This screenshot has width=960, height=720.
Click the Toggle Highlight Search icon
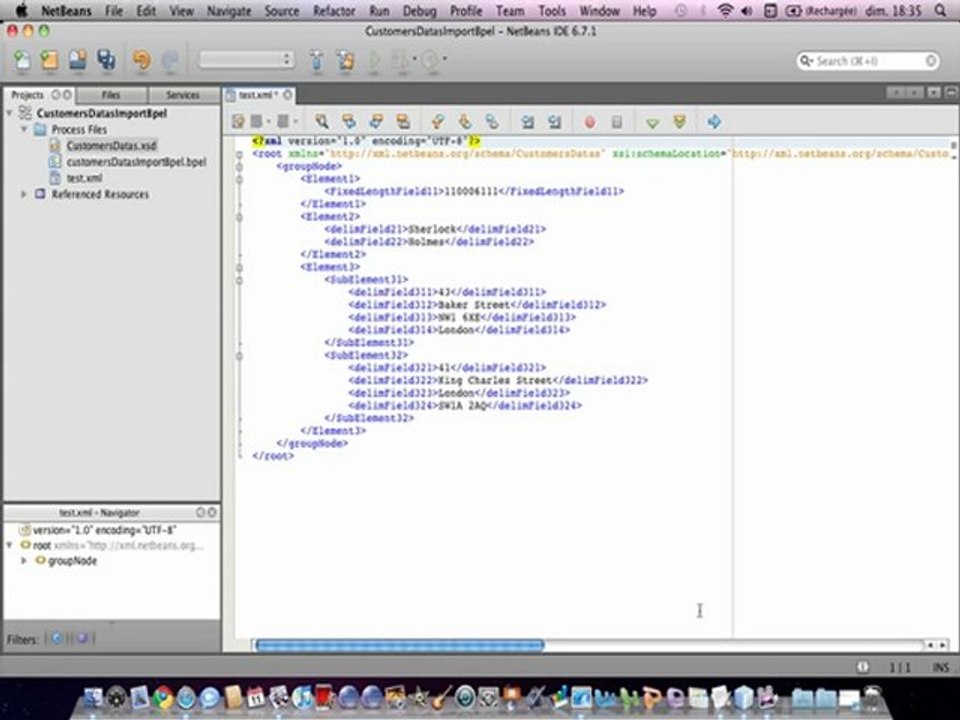click(x=403, y=121)
